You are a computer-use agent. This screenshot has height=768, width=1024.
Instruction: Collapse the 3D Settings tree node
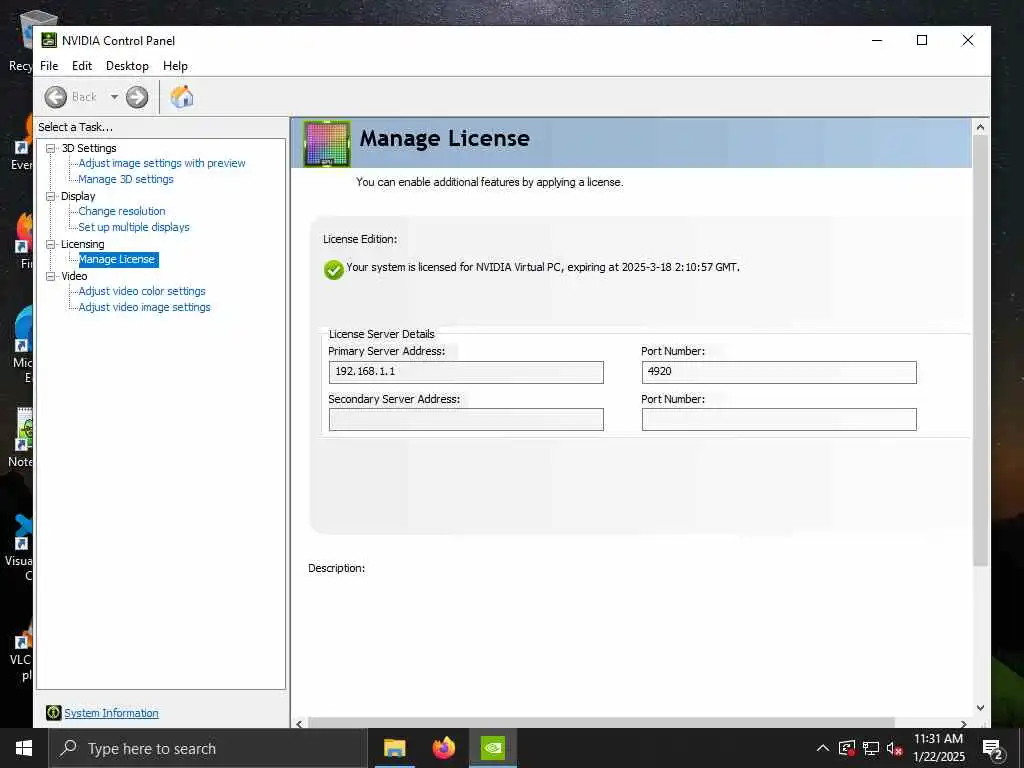click(x=50, y=148)
